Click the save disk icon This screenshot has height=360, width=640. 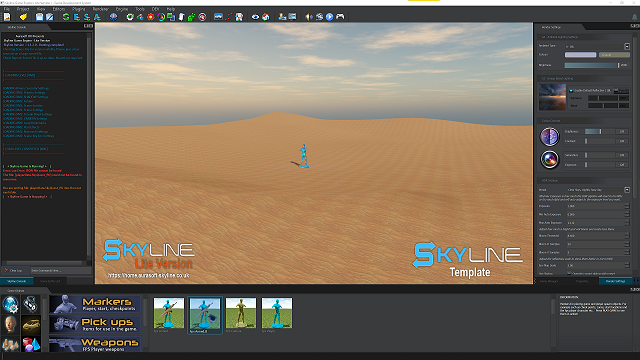tap(39, 17)
